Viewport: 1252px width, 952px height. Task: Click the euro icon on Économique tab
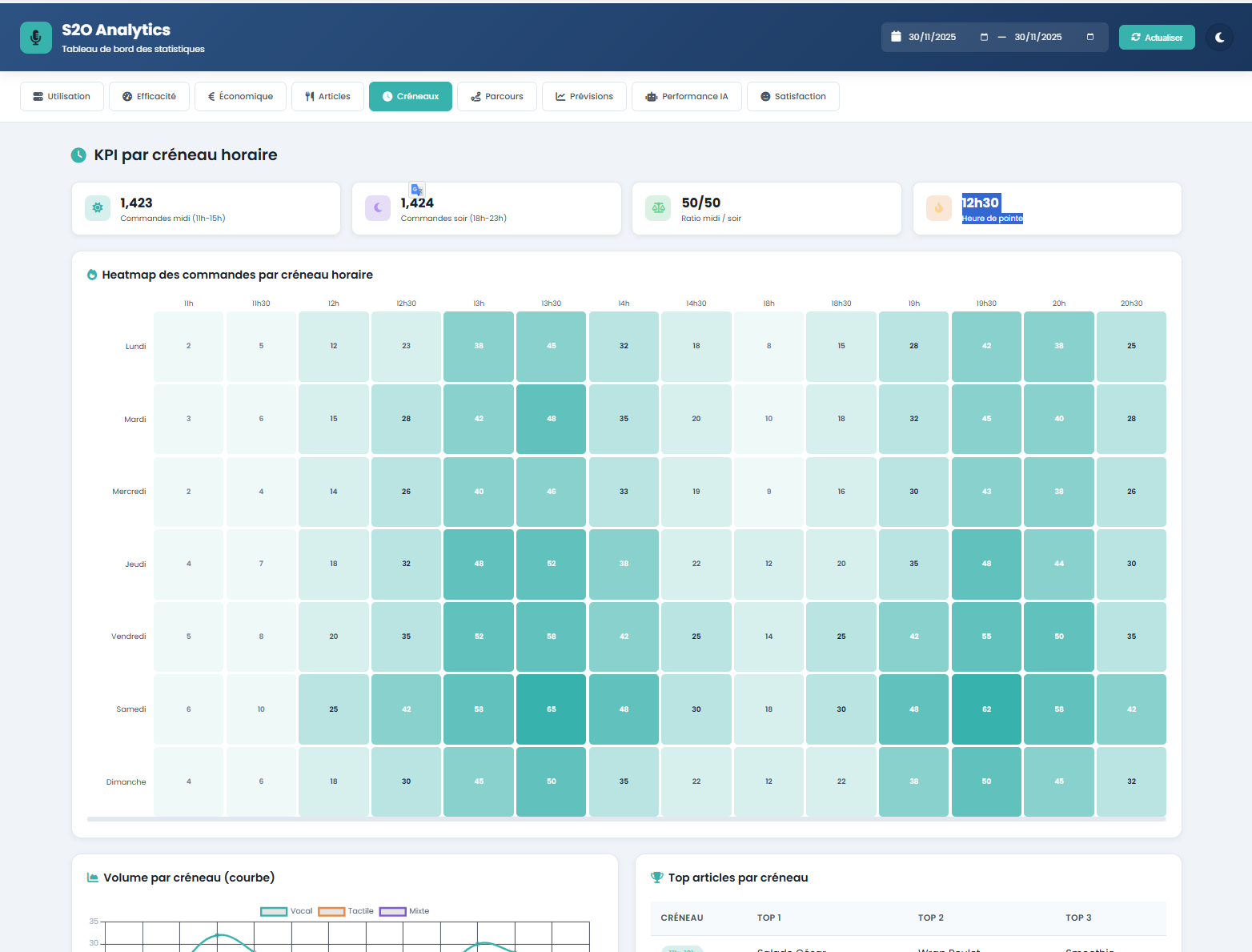pyautogui.click(x=211, y=96)
